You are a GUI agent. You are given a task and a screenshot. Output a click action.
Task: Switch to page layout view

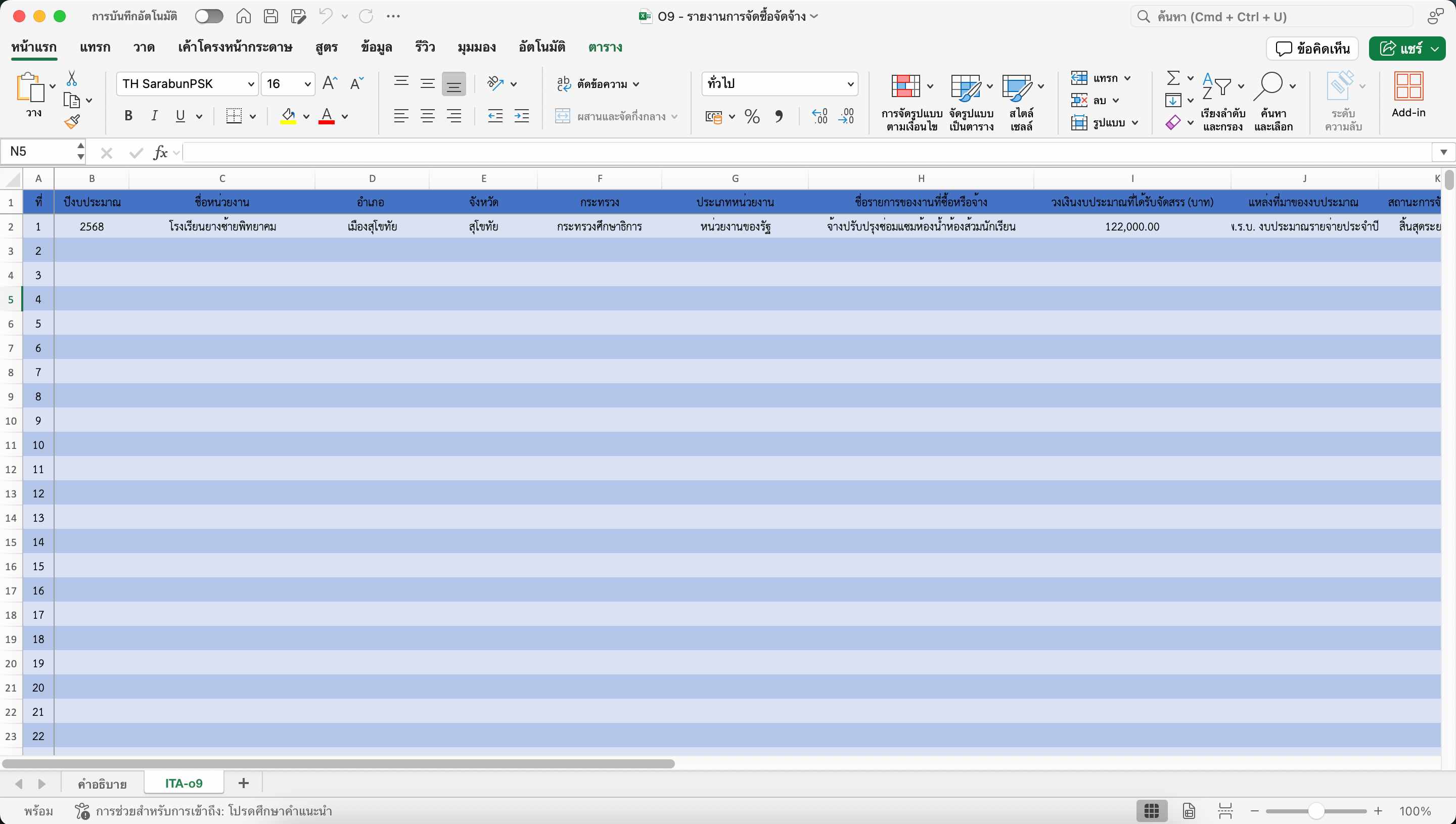tap(1189, 811)
